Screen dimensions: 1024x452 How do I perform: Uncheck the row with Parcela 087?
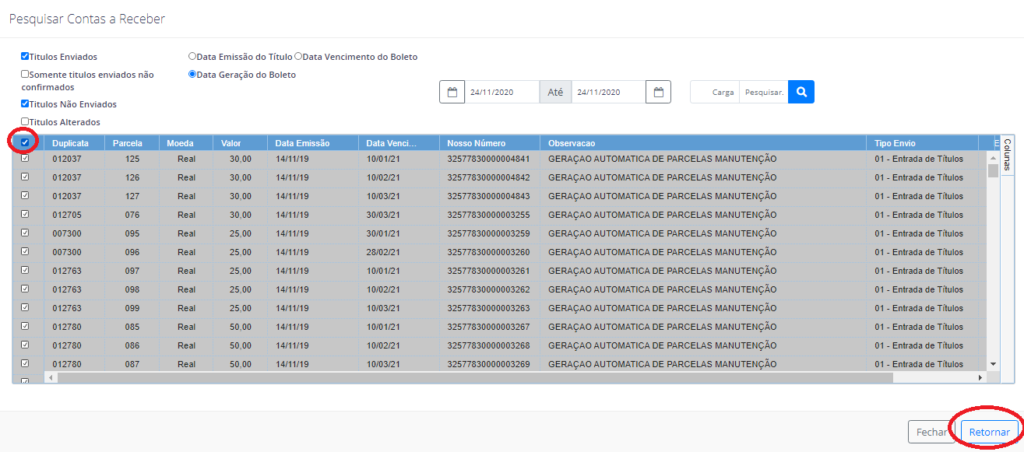click(25, 363)
